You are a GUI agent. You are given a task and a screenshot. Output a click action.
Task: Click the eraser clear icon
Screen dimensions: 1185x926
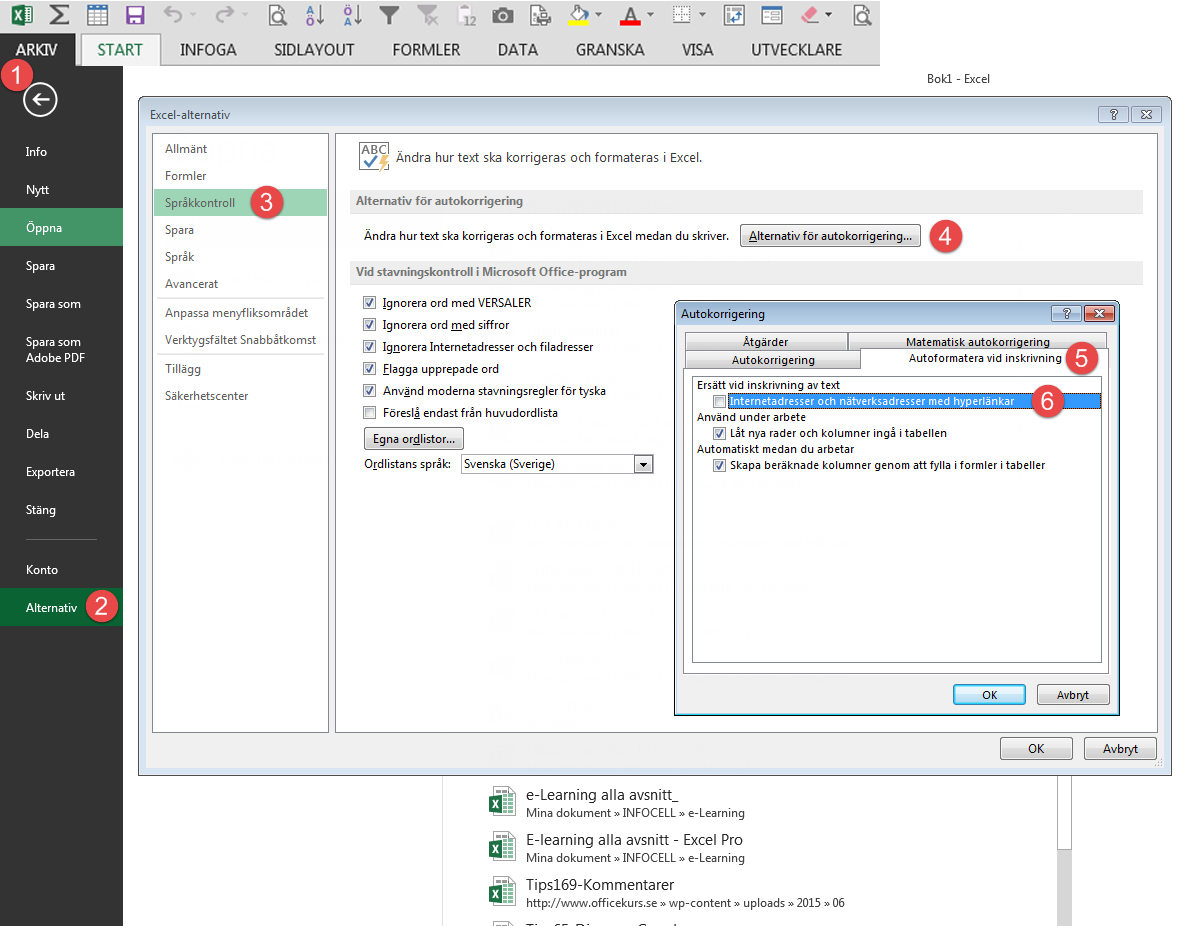click(x=810, y=15)
